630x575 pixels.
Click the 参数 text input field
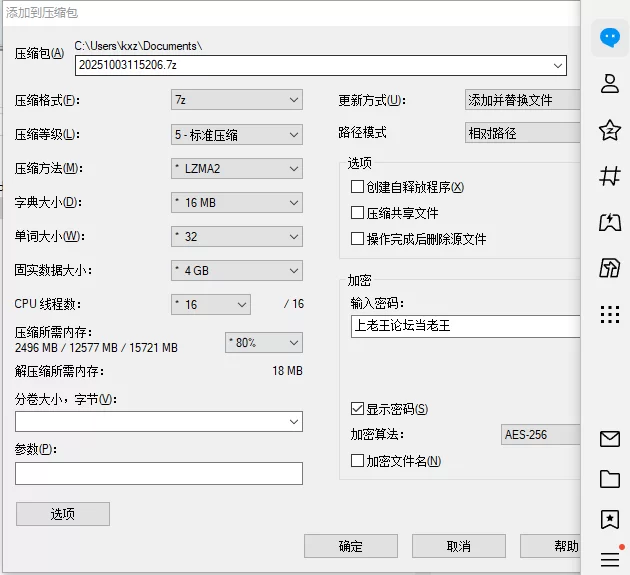coord(158,473)
